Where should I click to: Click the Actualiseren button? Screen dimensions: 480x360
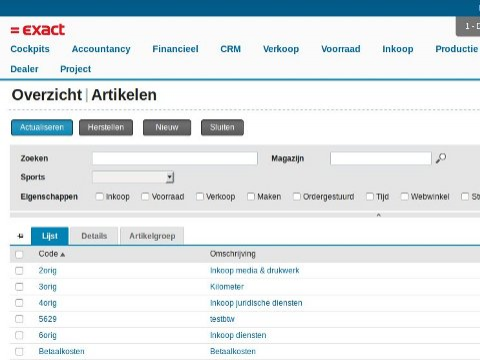[x=42, y=127]
